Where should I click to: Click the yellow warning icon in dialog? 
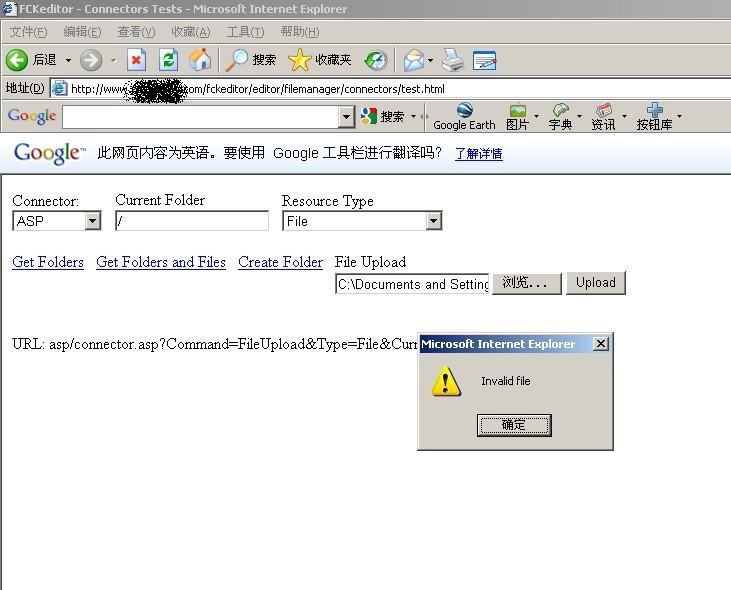446,381
